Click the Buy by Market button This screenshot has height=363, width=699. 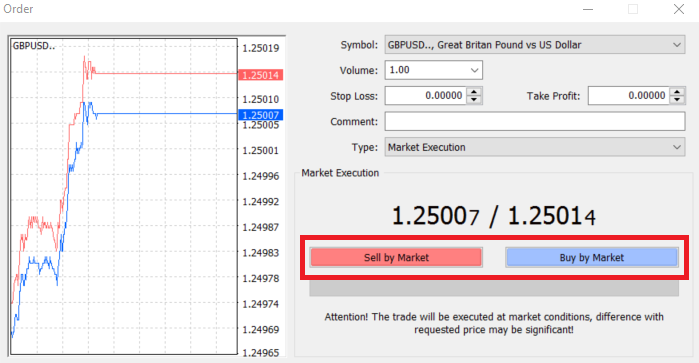pos(592,257)
